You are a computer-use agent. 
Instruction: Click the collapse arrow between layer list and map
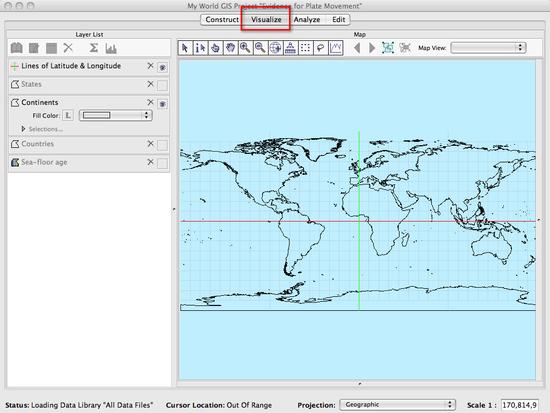pos(174,209)
